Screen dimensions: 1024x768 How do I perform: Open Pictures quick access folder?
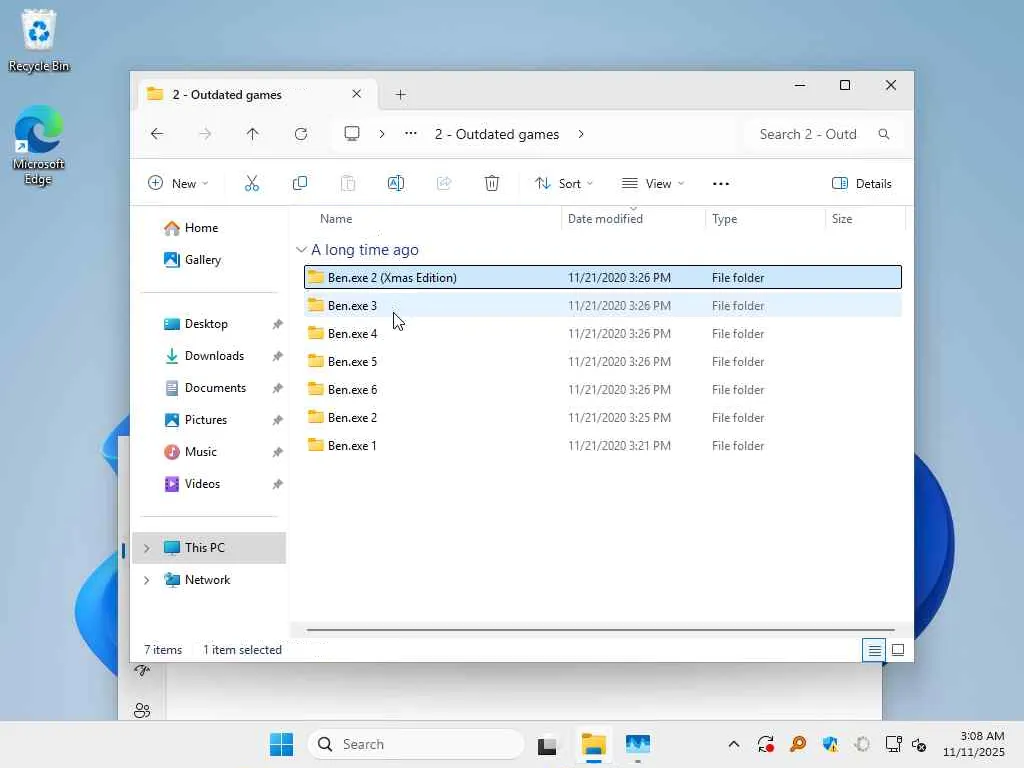click(x=195, y=420)
